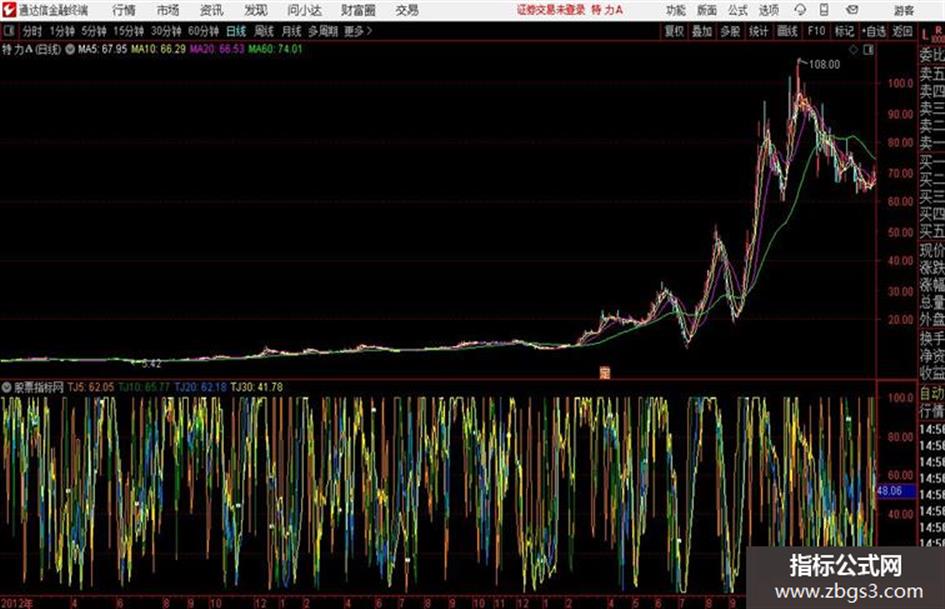Click the 叠加 overlay button

click(702, 31)
